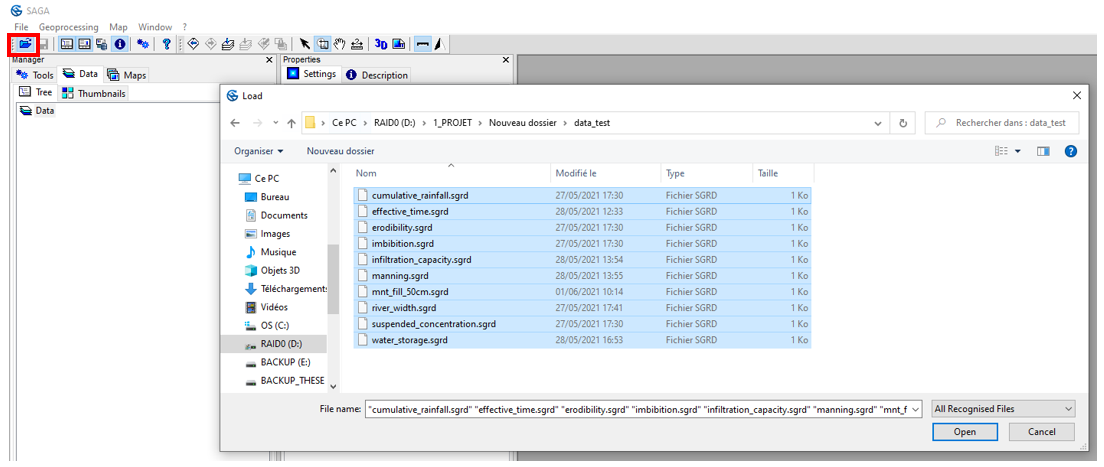Click the Open file toolbar icon
Image resolution: width=1104 pixels, height=467 pixels.
[x=25, y=44]
